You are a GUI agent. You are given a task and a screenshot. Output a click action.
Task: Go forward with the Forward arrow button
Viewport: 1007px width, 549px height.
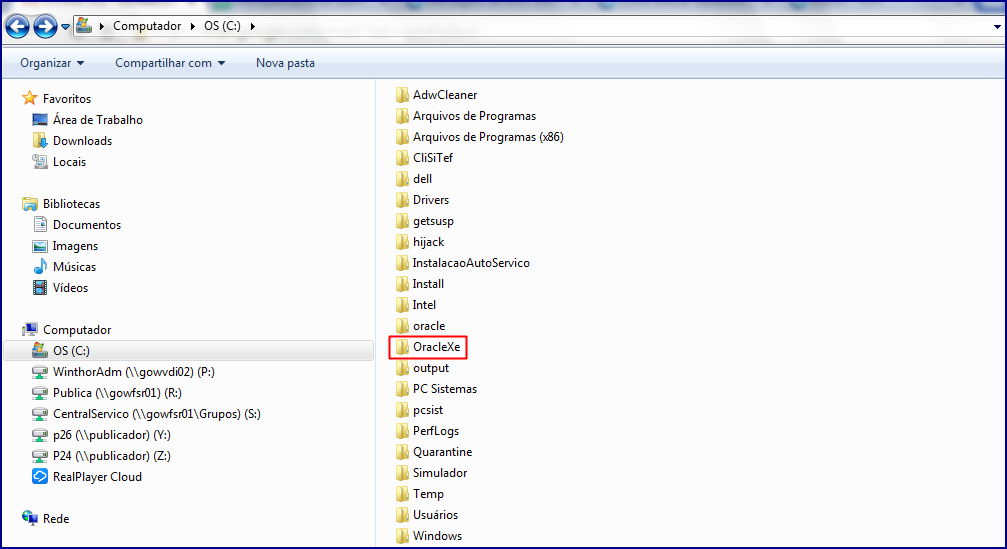point(45,26)
